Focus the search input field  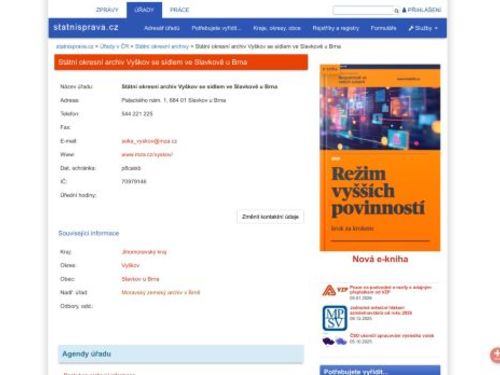click(x=363, y=10)
